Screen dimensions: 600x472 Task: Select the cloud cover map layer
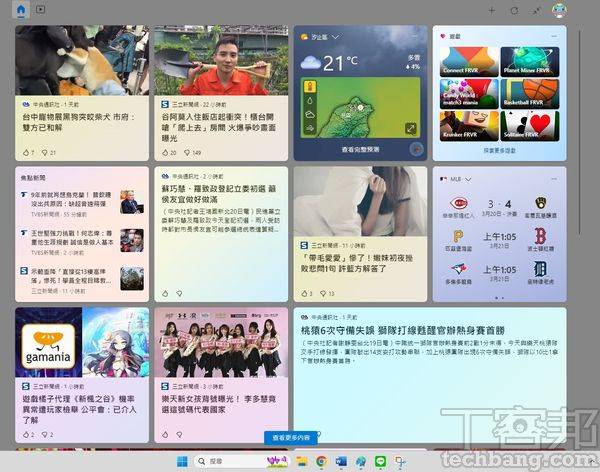[x=310, y=114]
